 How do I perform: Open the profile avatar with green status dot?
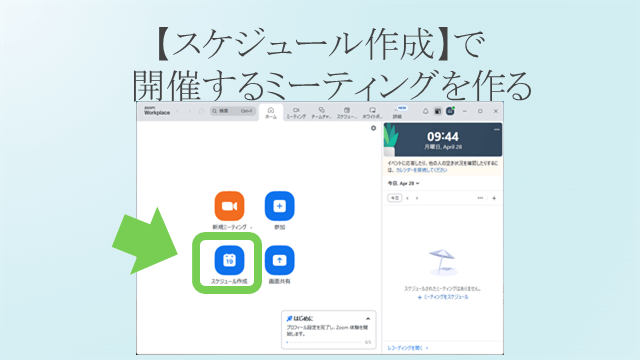coord(450,111)
